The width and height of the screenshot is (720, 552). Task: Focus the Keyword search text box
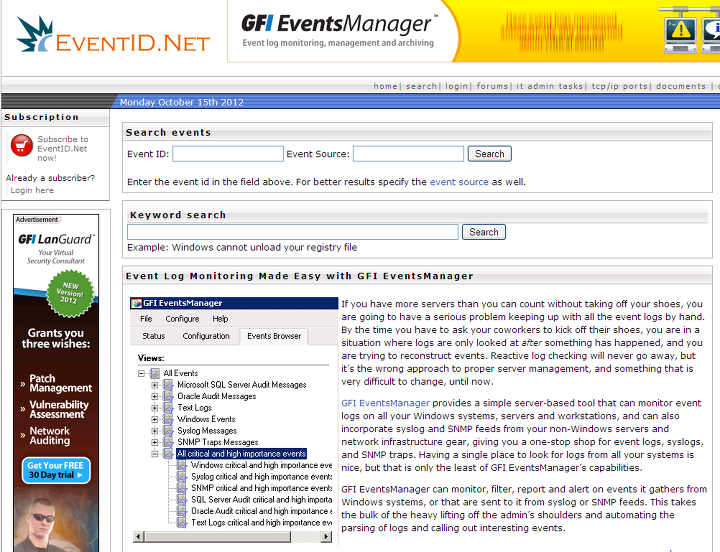click(293, 232)
